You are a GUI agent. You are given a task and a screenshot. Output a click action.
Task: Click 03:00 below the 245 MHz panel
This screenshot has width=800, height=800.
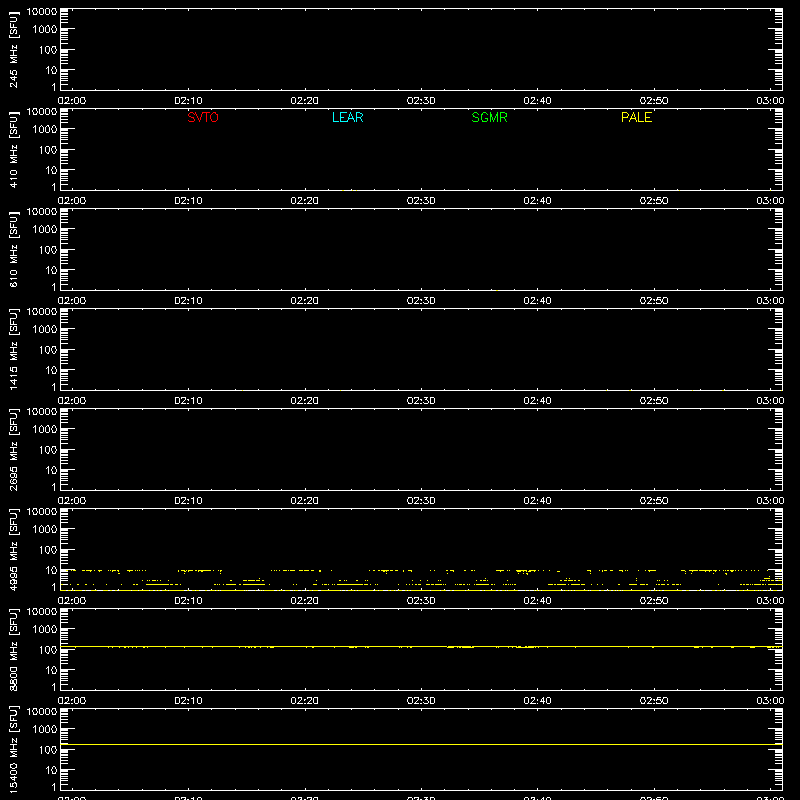point(770,101)
